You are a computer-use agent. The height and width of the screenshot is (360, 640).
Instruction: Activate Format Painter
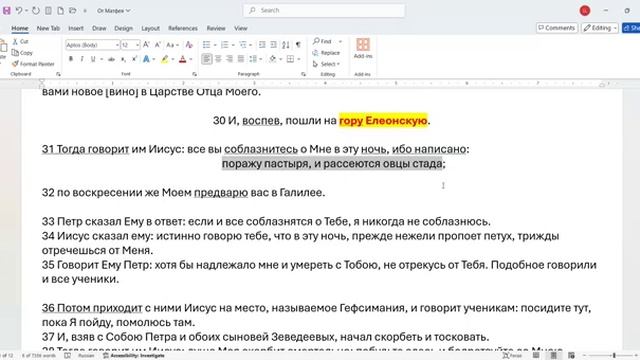pyautogui.click(x=33, y=64)
